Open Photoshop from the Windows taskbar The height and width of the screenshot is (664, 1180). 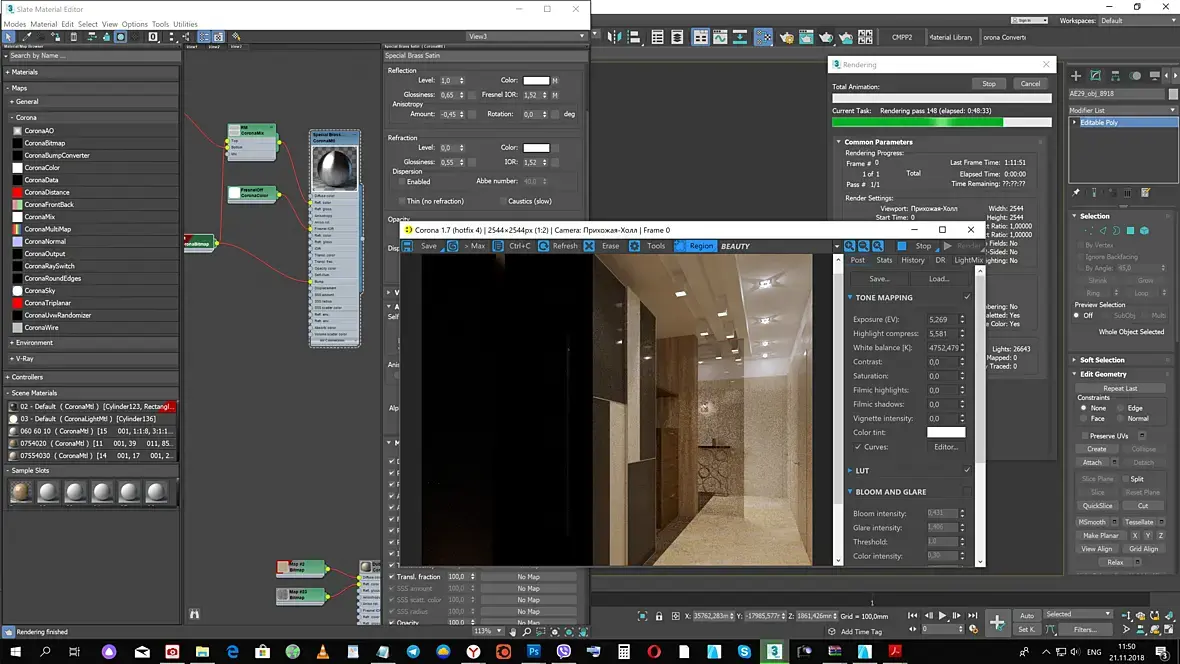click(534, 651)
